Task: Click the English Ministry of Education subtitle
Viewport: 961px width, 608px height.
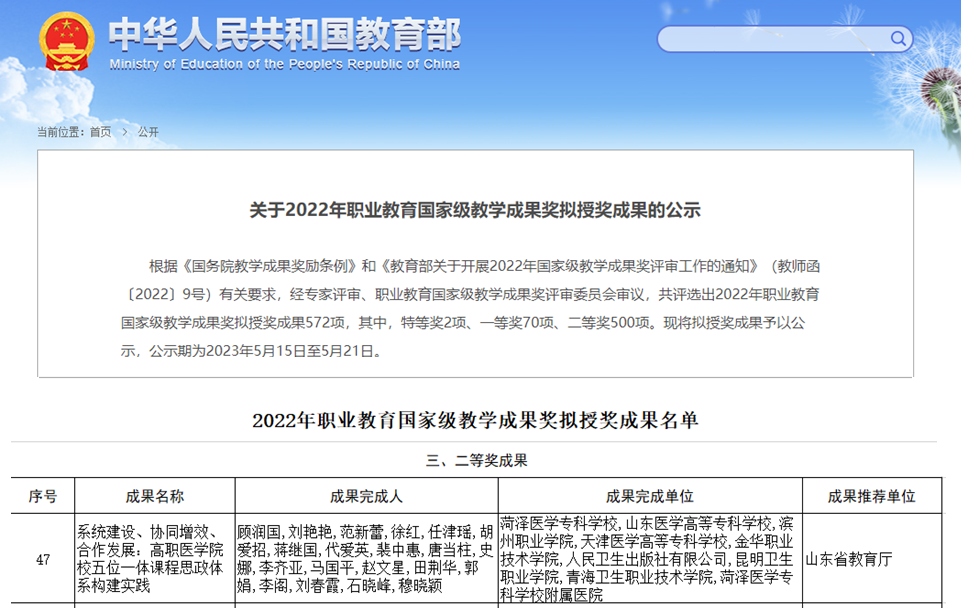Action: tap(285, 65)
